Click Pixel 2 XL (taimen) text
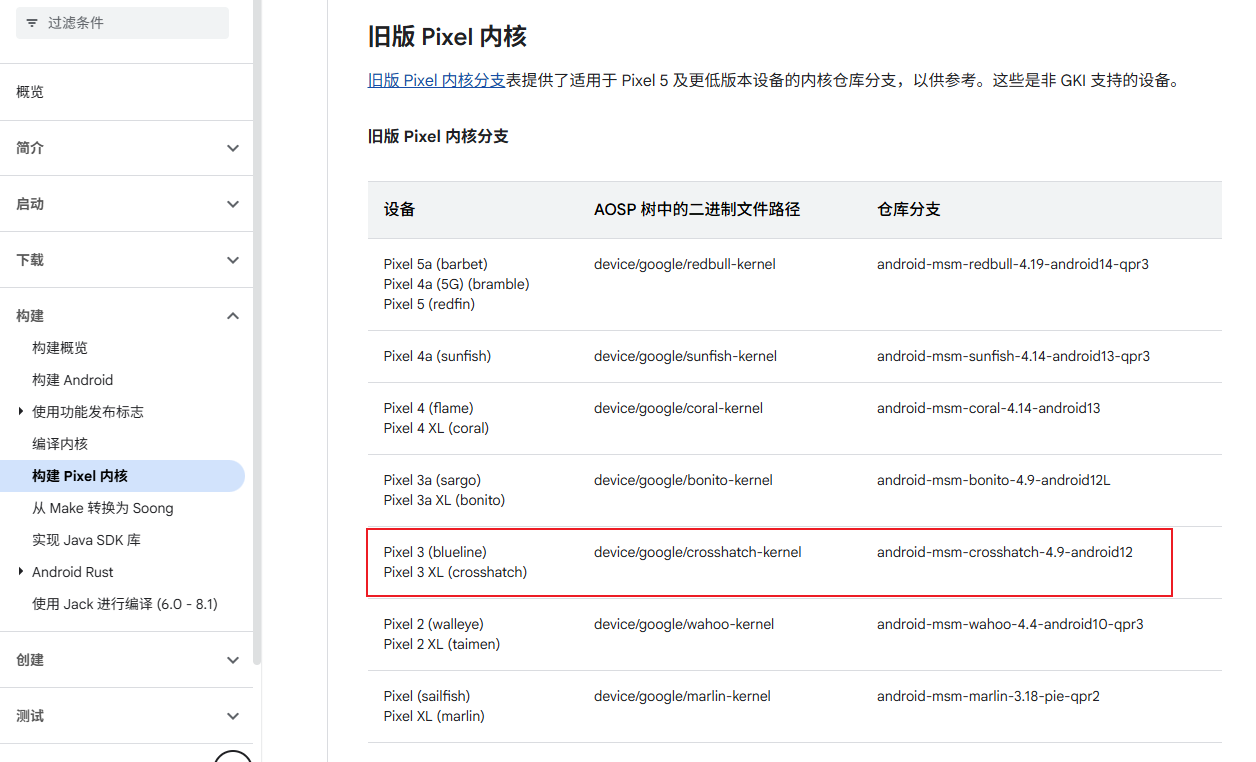 point(442,644)
